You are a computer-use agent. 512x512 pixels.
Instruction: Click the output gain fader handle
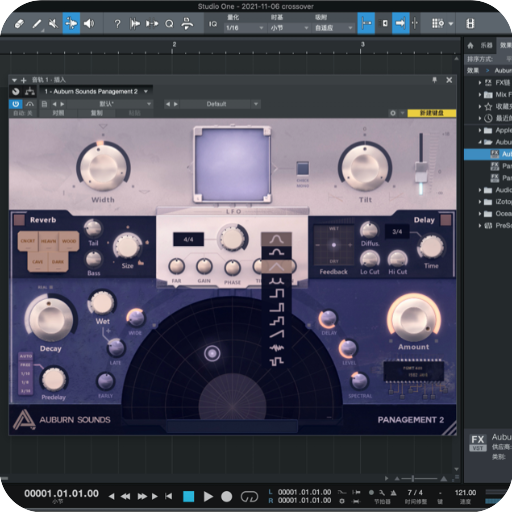click(421, 172)
